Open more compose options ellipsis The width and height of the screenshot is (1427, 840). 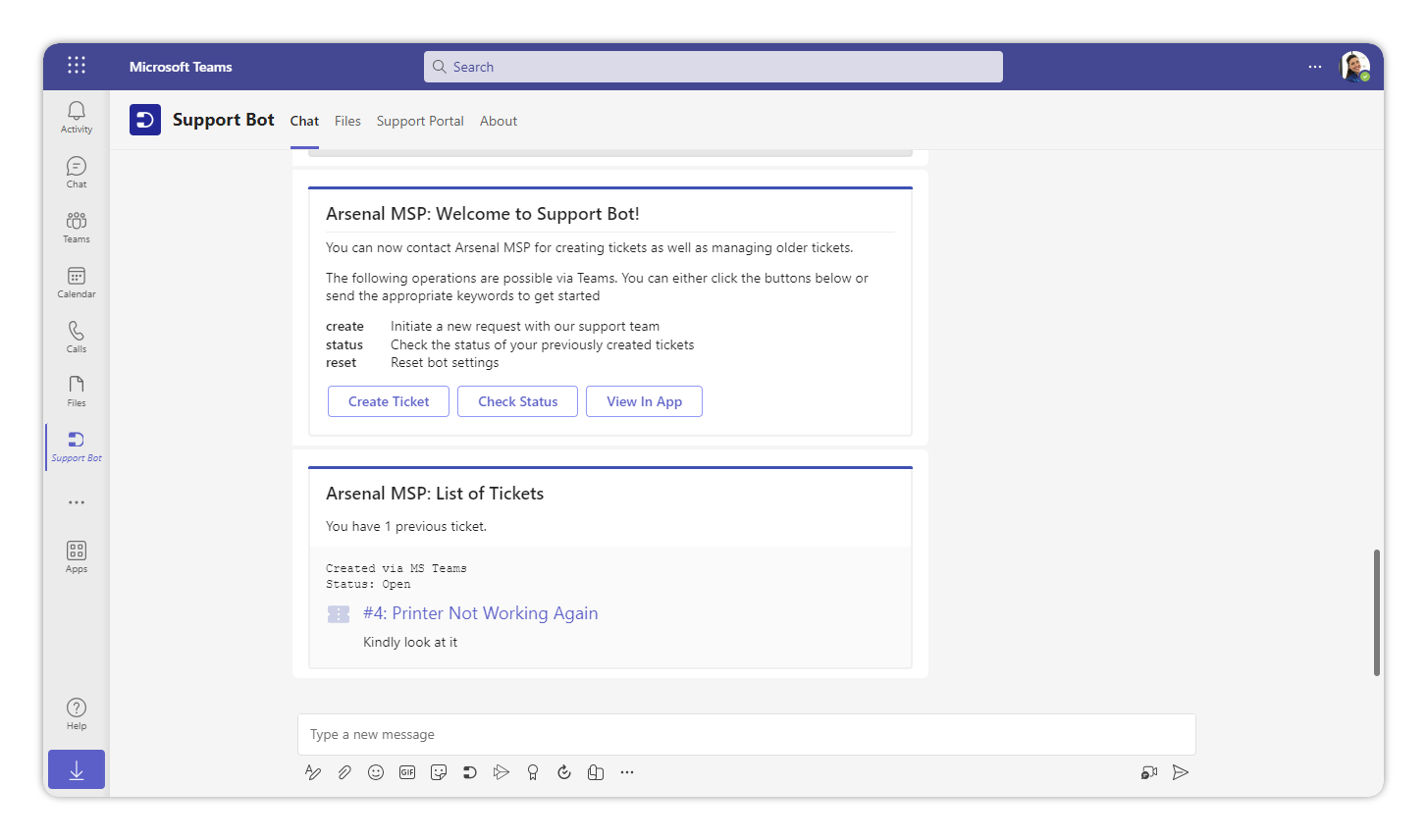627,772
